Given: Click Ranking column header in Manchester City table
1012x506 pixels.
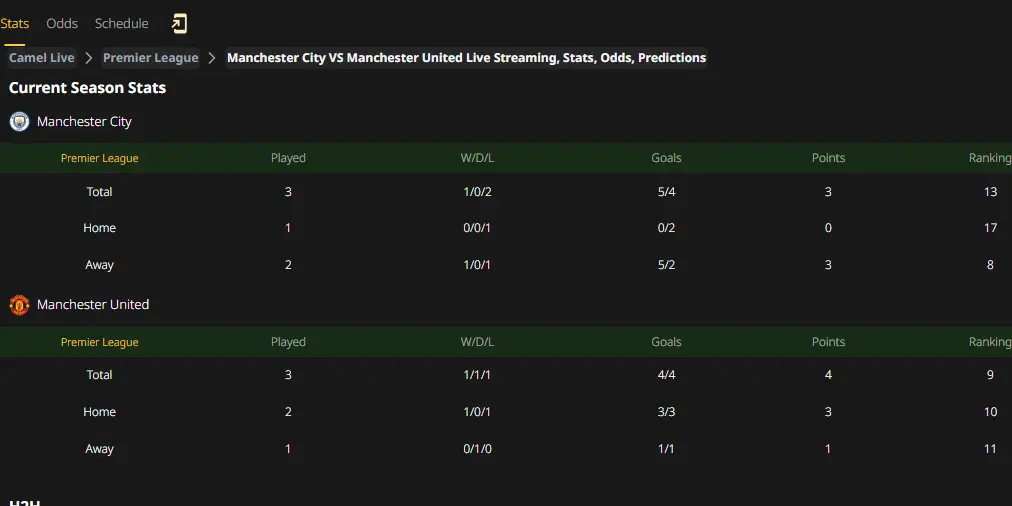Looking at the screenshot, I should click(x=990, y=158).
